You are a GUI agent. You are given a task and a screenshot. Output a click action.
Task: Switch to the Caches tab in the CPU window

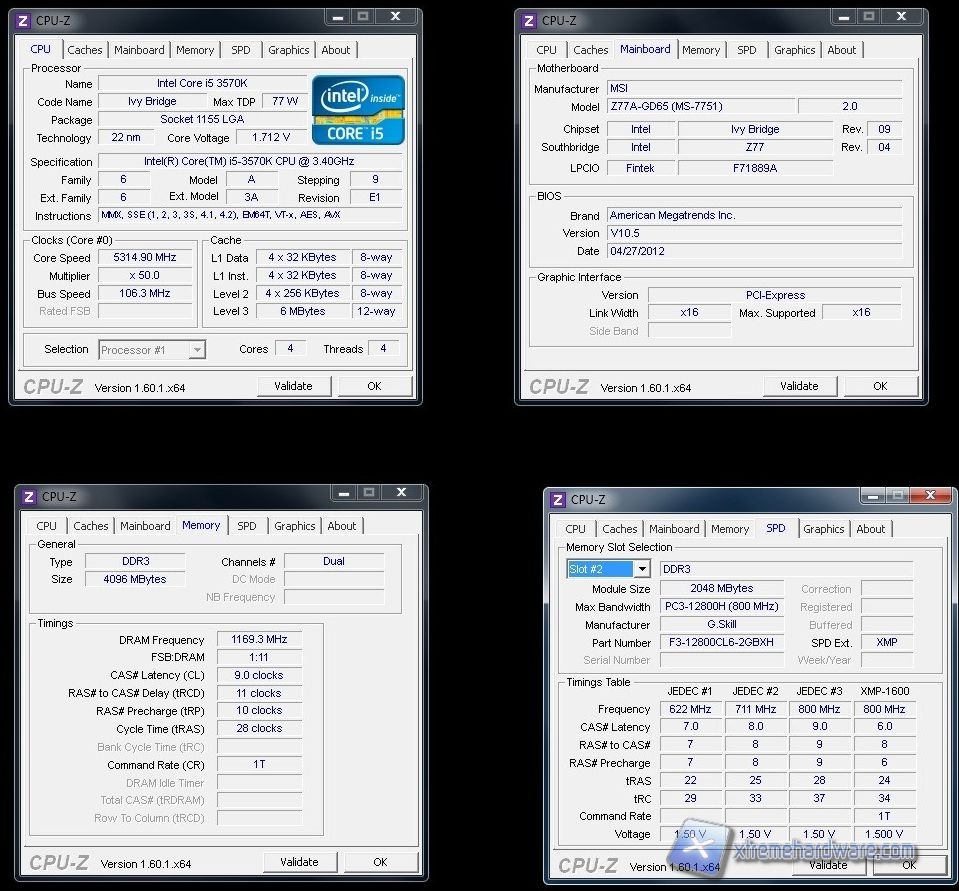point(85,50)
